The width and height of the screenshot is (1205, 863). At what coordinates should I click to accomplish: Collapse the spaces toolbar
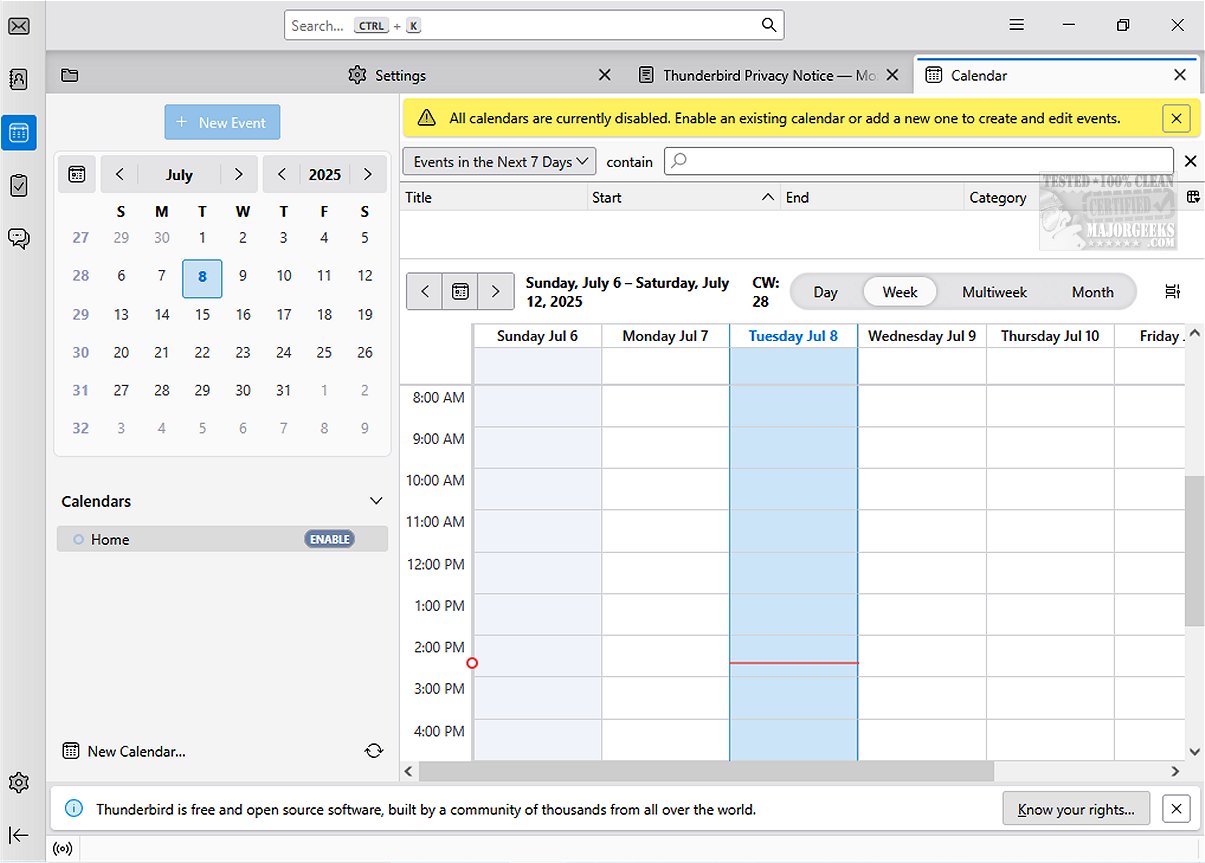pyautogui.click(x=18, y=835)
